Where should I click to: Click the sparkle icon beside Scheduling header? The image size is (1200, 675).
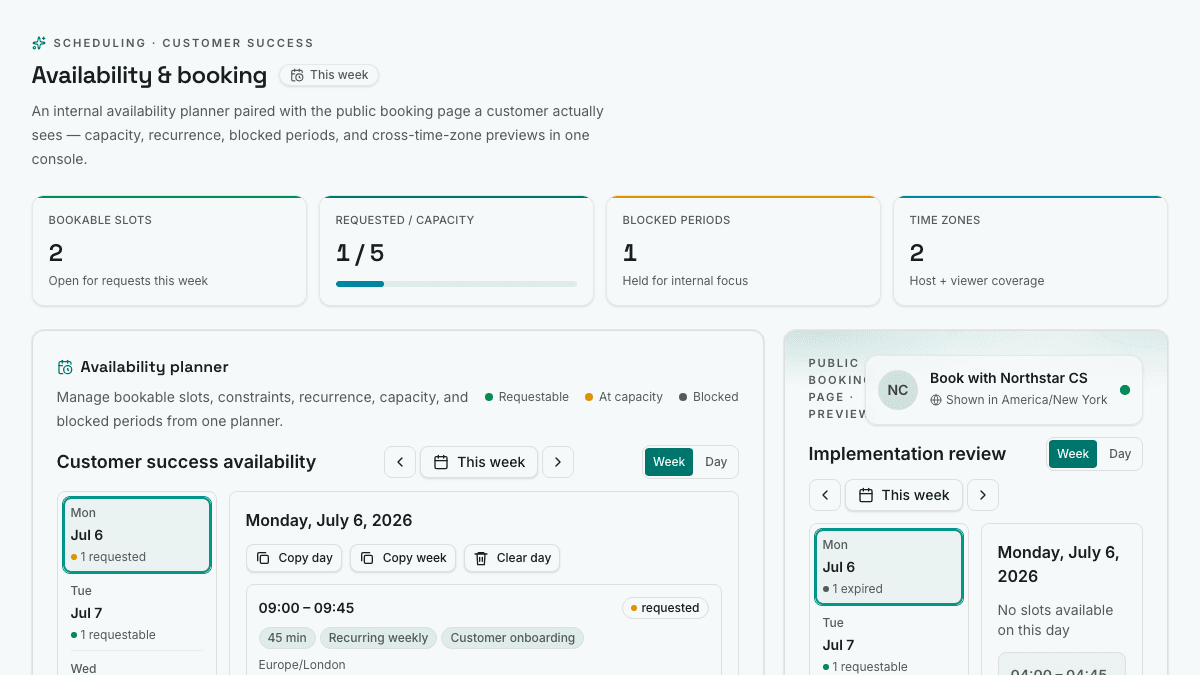pos(39,43)
